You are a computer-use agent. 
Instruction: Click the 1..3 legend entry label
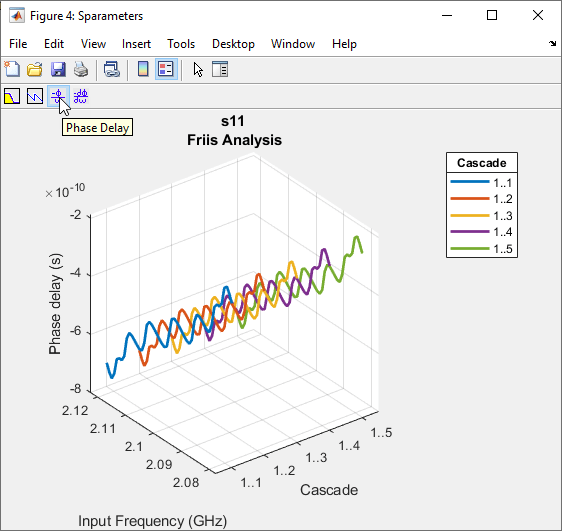[503, 216]
